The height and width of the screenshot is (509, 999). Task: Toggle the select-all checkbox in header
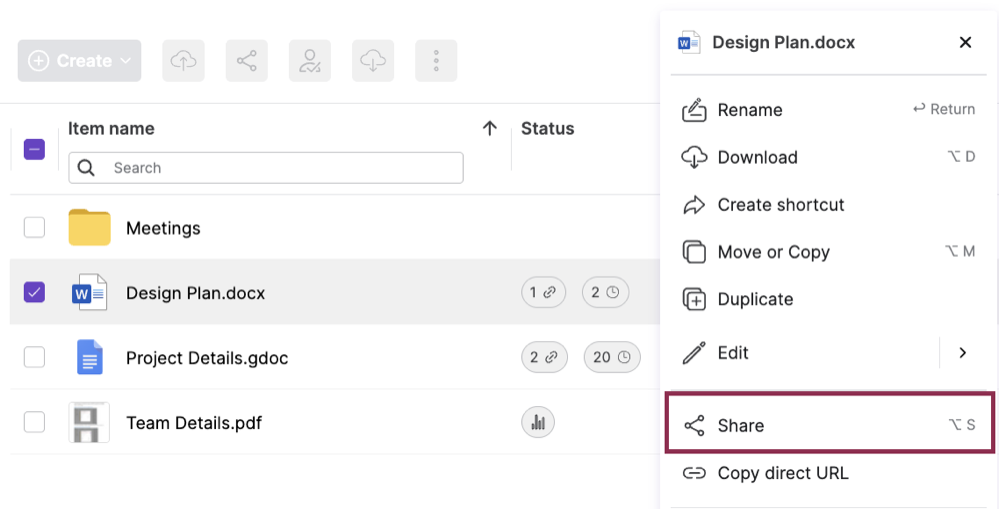34,149
